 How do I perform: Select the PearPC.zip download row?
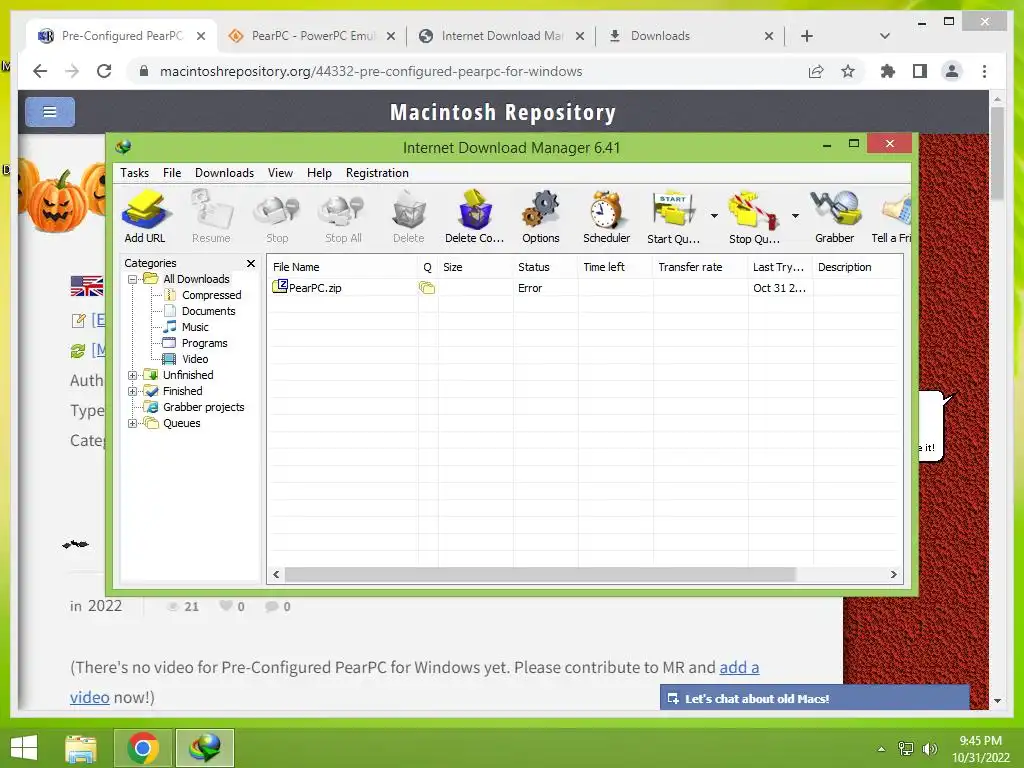585,288
